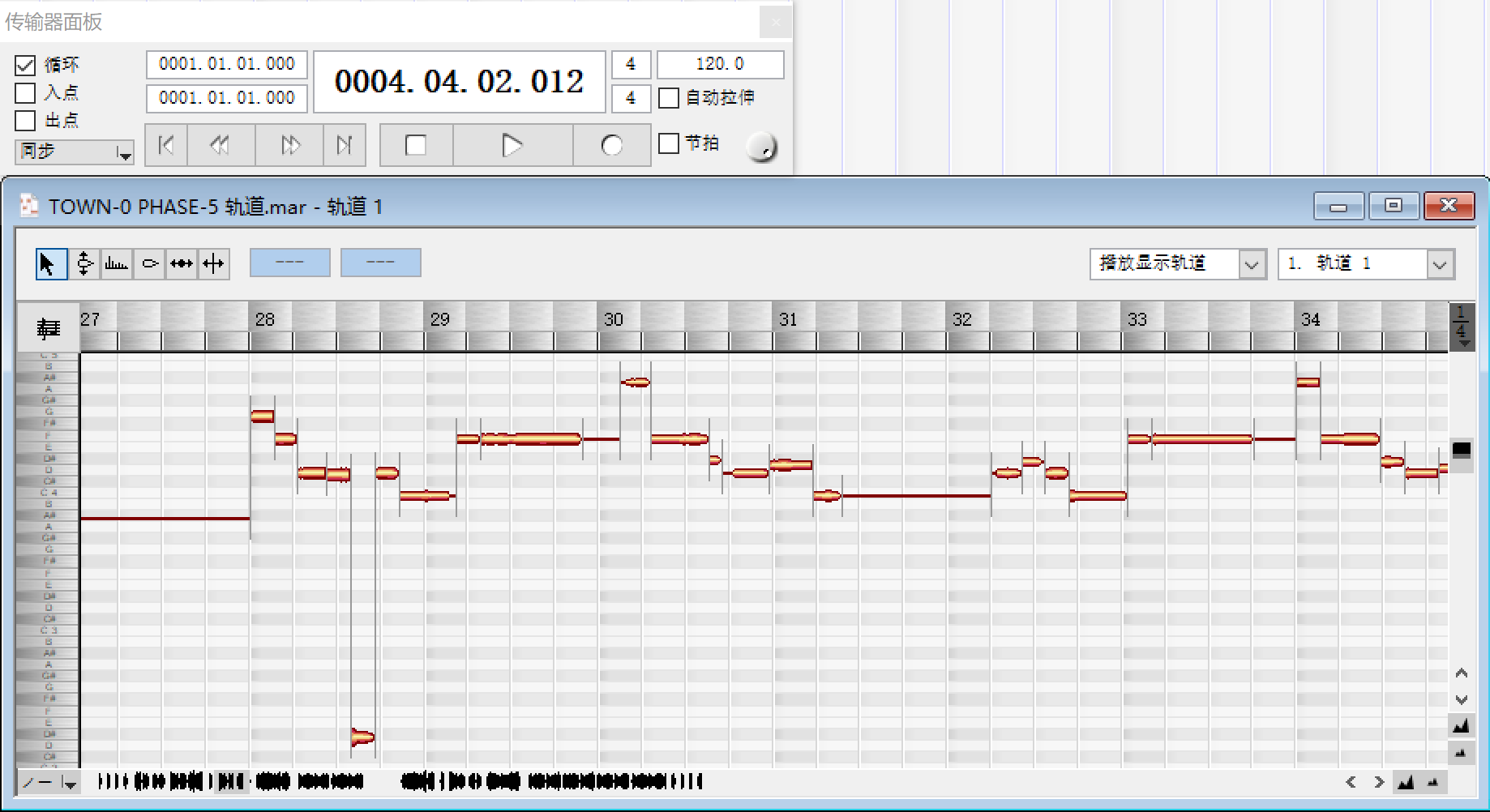1490x812 pixels.
Task: Select the note separation tool with crossed arrows
Action: (214, 263)
